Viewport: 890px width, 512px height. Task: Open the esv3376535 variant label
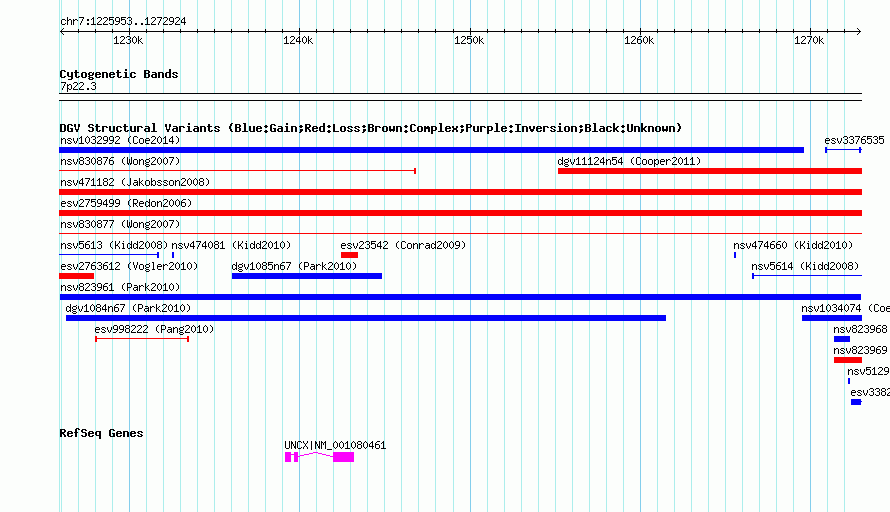(854, 140)
